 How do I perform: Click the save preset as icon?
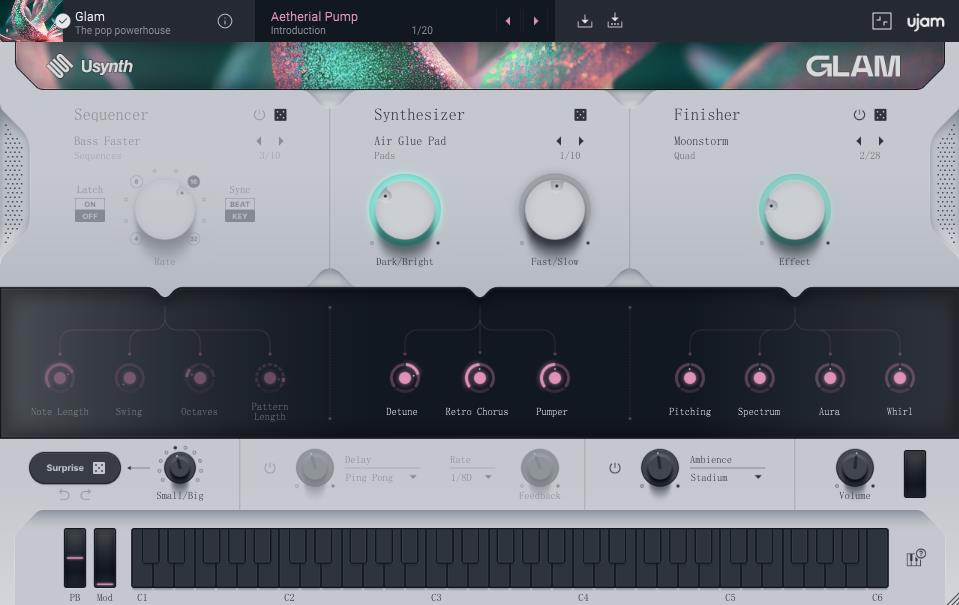click(615, 21)
